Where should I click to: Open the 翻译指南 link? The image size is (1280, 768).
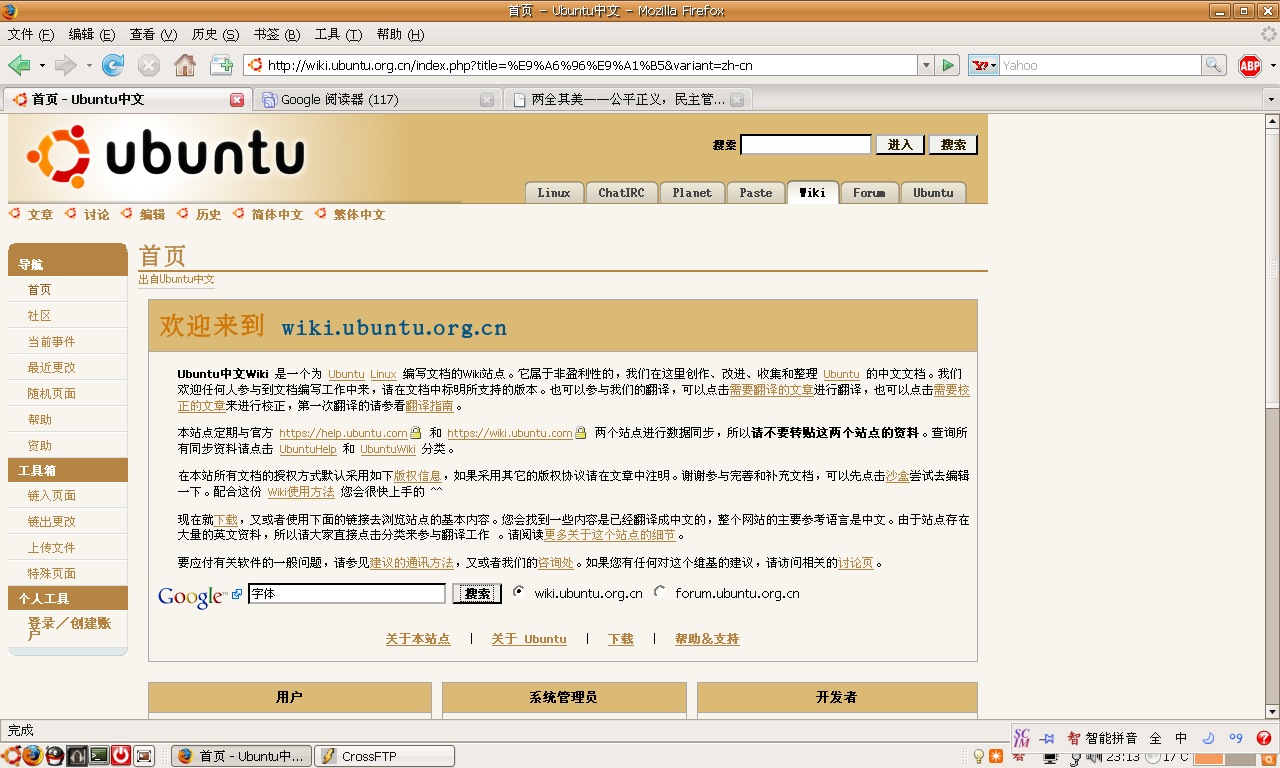(x=429, y=406)
